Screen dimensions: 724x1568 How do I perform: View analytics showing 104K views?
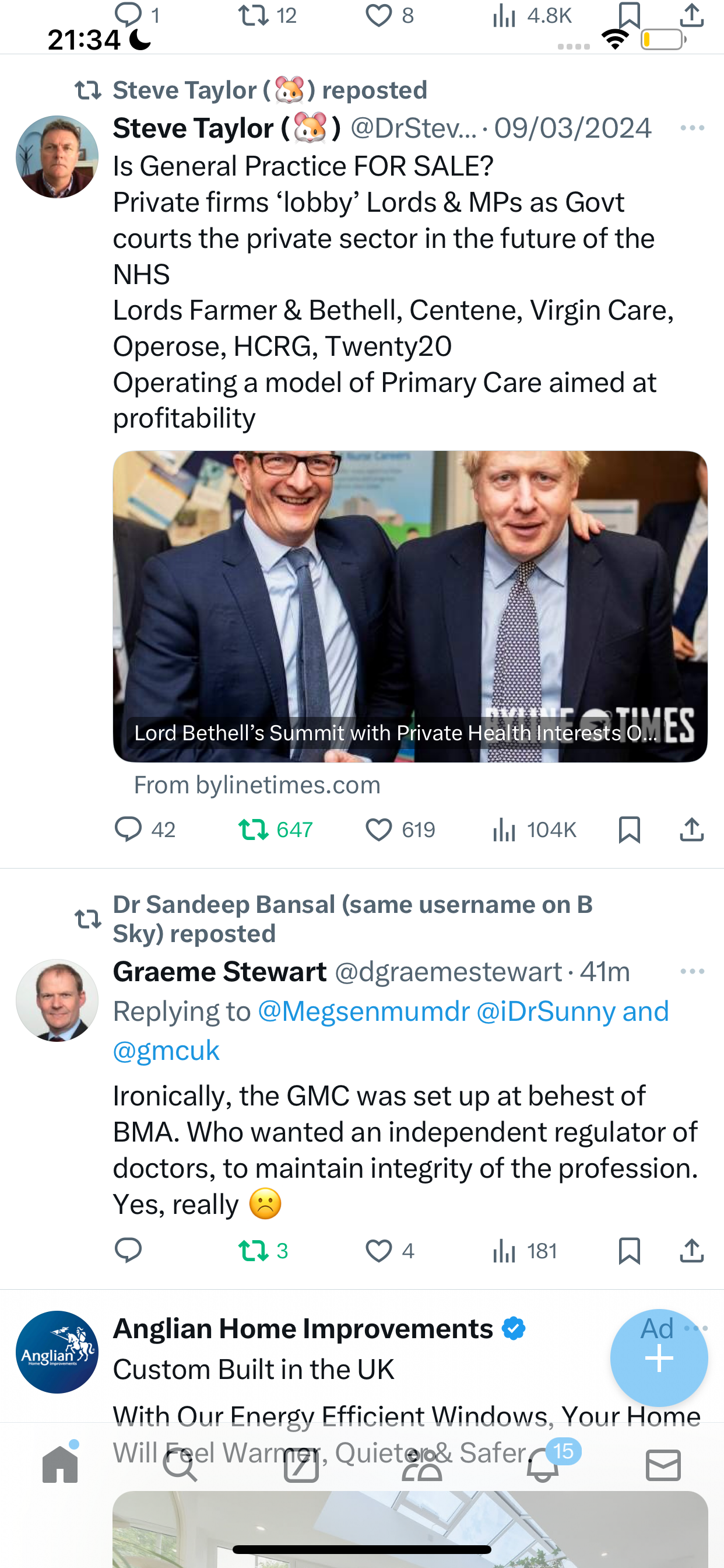click(x=534, y=829)
